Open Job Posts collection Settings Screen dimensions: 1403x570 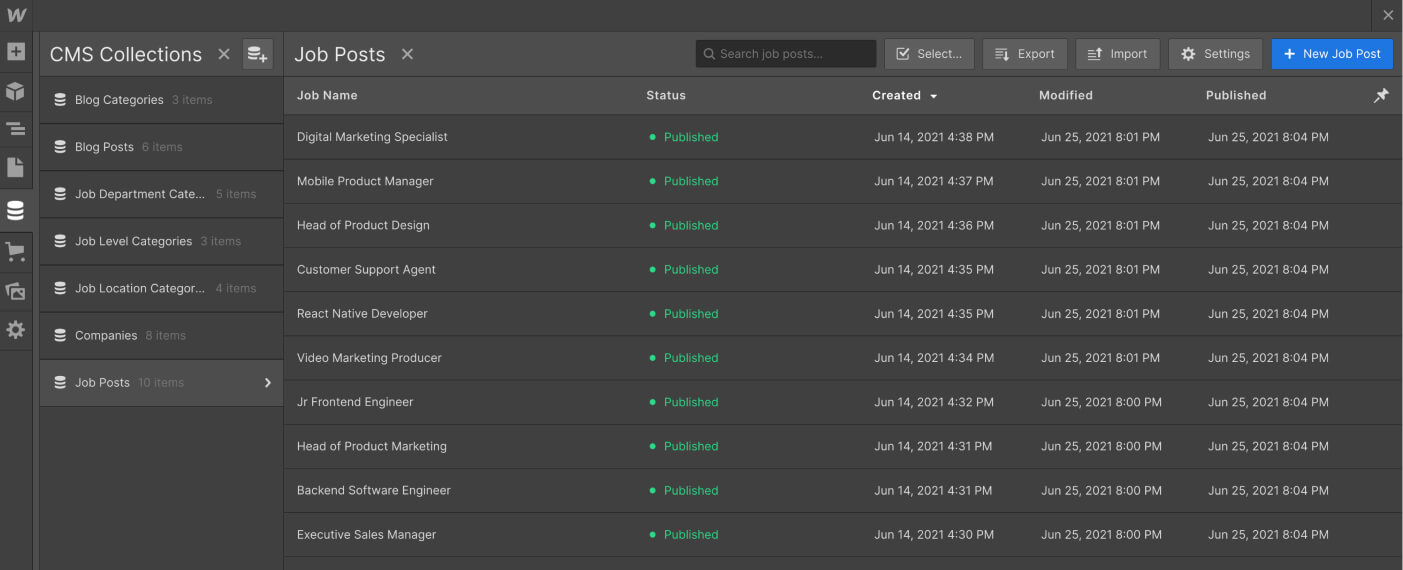click(1215, 54)
